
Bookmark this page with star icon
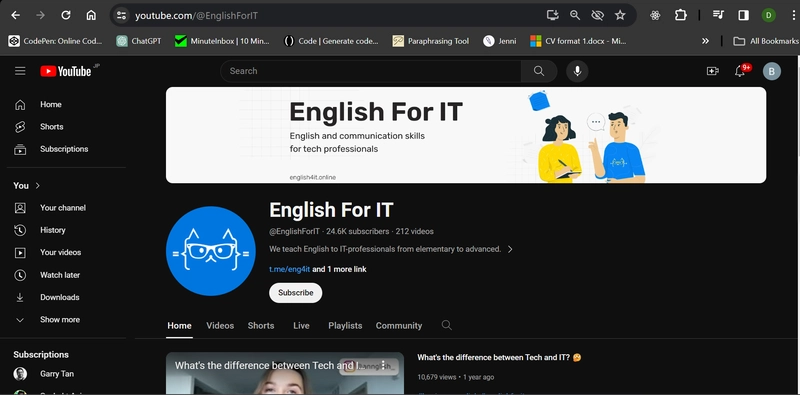pos(620,15)
